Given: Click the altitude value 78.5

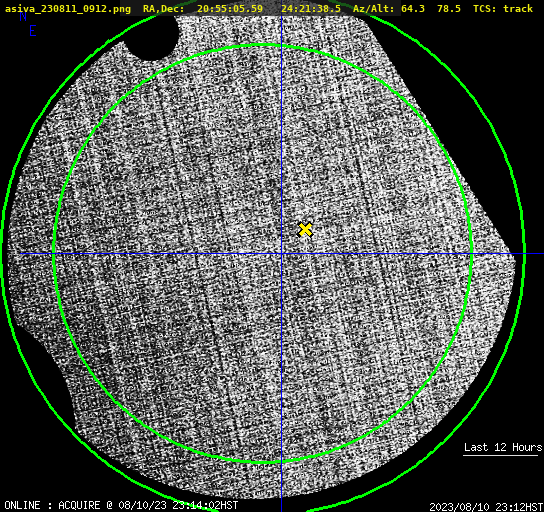Looking at the screenshot, I should point(449,8).
